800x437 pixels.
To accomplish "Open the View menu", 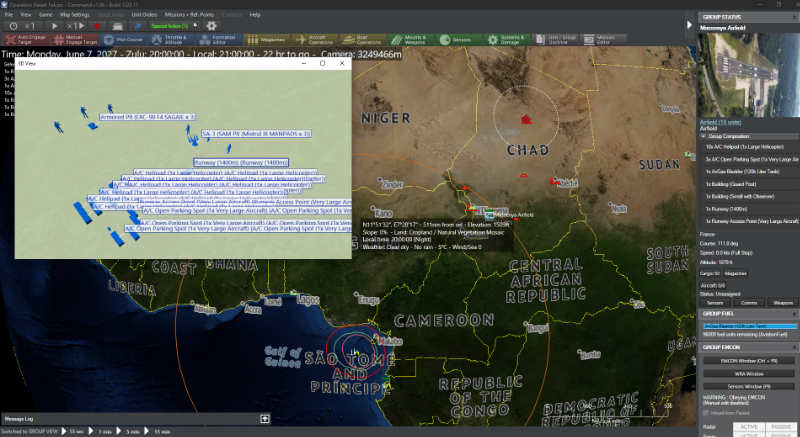I will [26, 15].
